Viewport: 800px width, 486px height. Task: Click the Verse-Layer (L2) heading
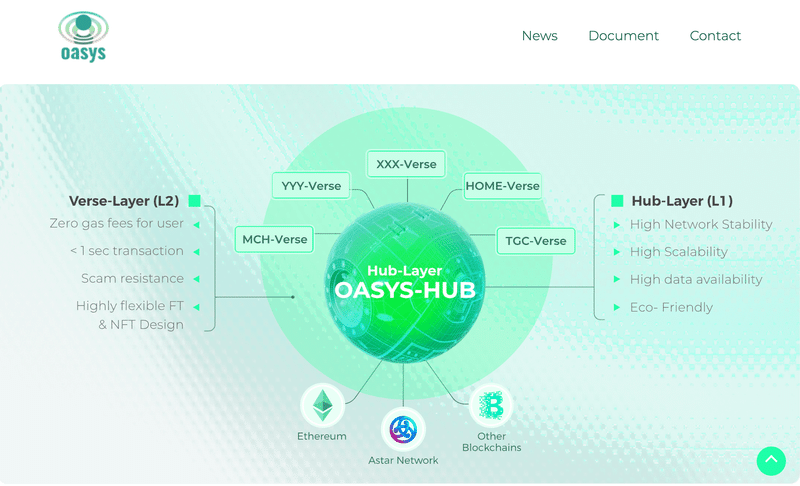(124, 201)
